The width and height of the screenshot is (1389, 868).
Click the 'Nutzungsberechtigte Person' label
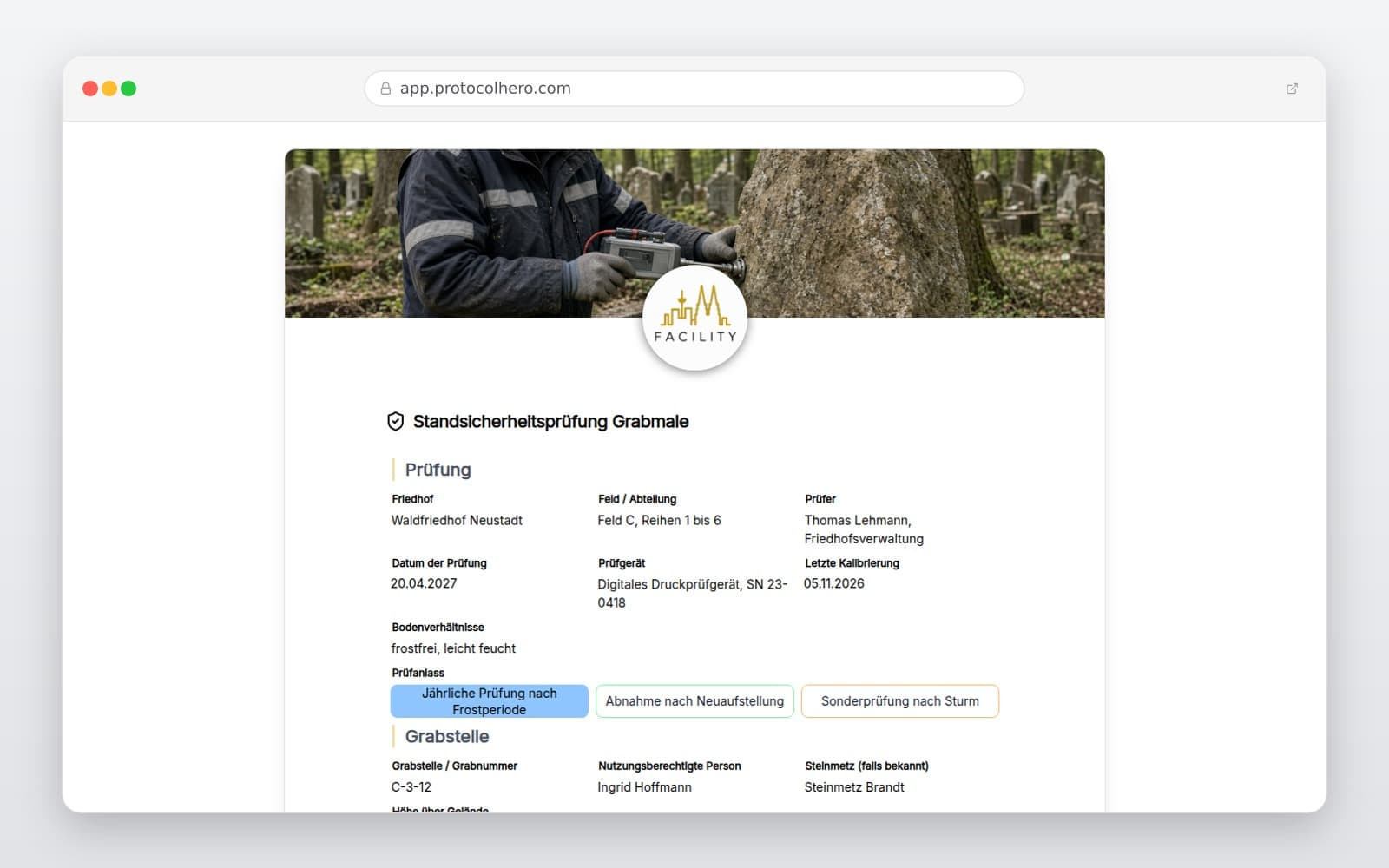point(669,766)
